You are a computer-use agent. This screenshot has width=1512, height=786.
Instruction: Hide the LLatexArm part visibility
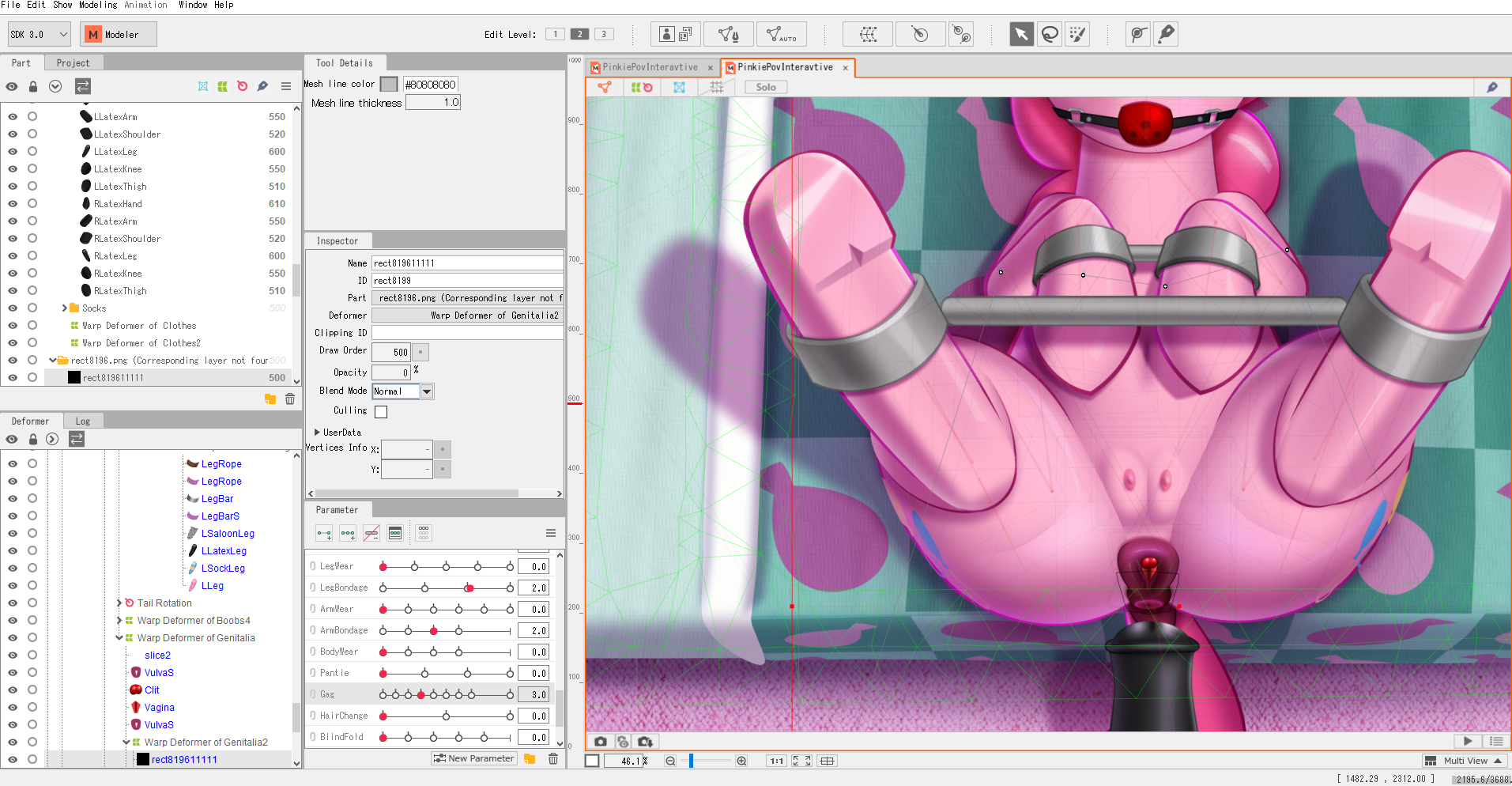(x=13, y=116)
